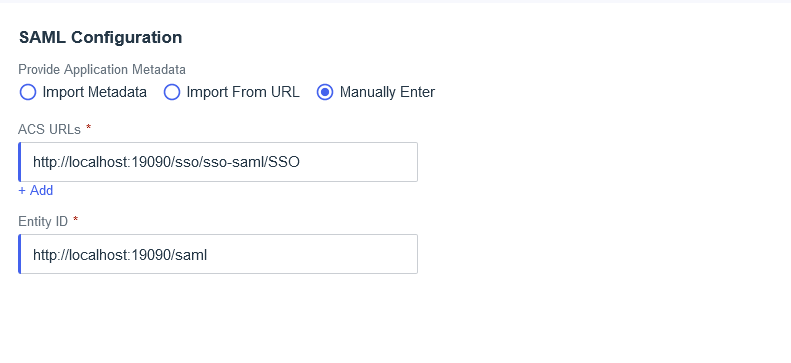
Task: Click the 'Import From URL' label text
Action: click(243, 92)
